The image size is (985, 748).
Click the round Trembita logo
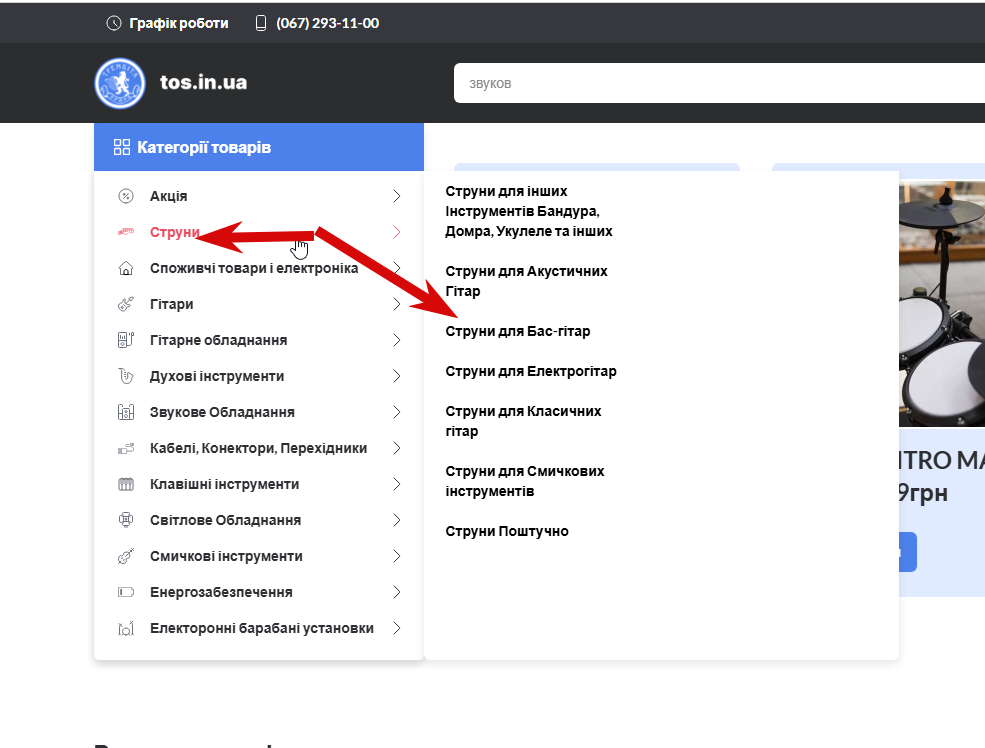pos(120,83)
